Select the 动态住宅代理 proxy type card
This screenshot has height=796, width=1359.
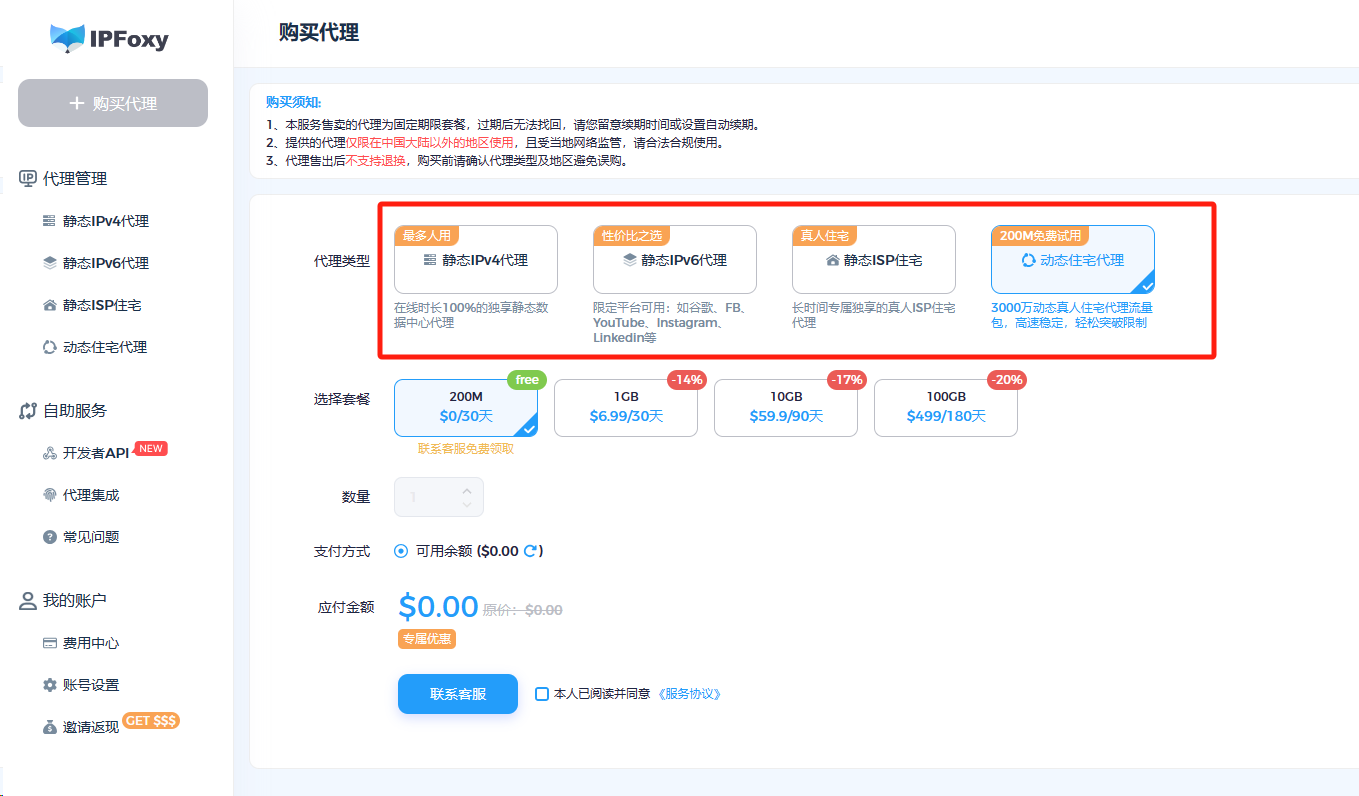(x=1073, y=259)
